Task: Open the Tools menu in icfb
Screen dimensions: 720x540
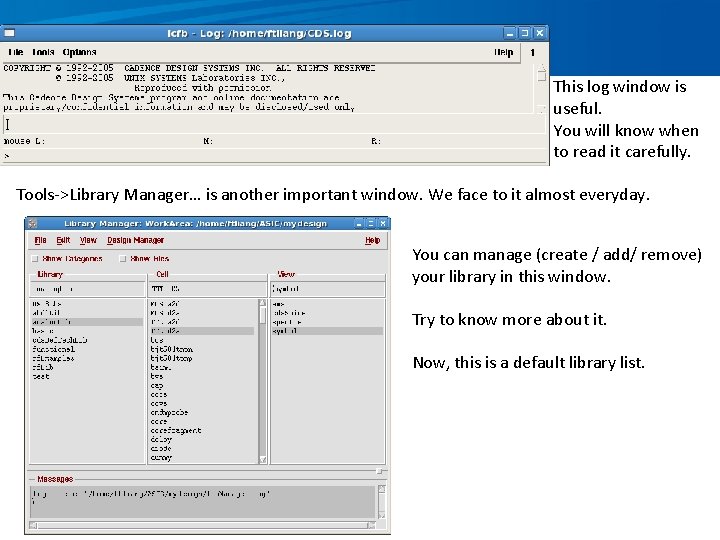Action: 43,52
